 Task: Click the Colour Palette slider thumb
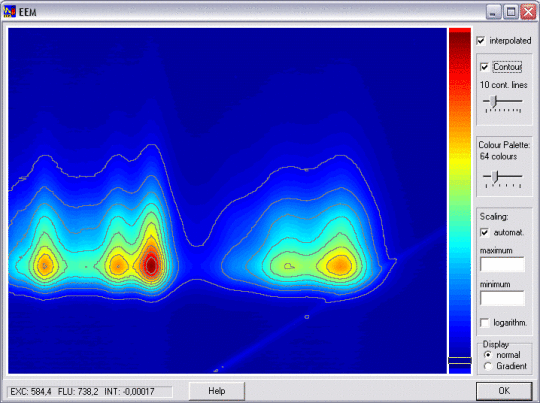click(x=495, y=177)
